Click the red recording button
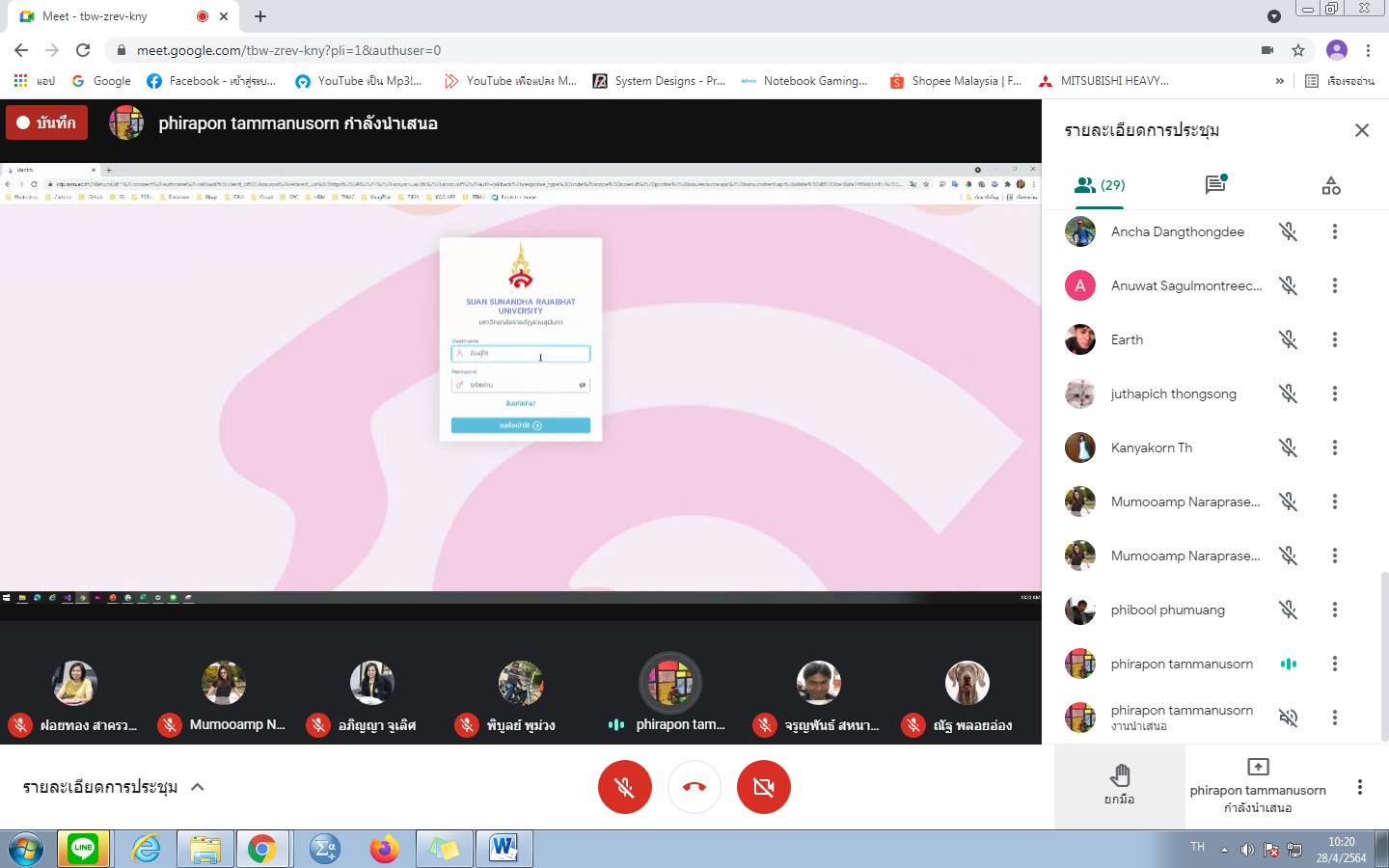The height and width of the screenshot is (868, 1389). [46, 122]
